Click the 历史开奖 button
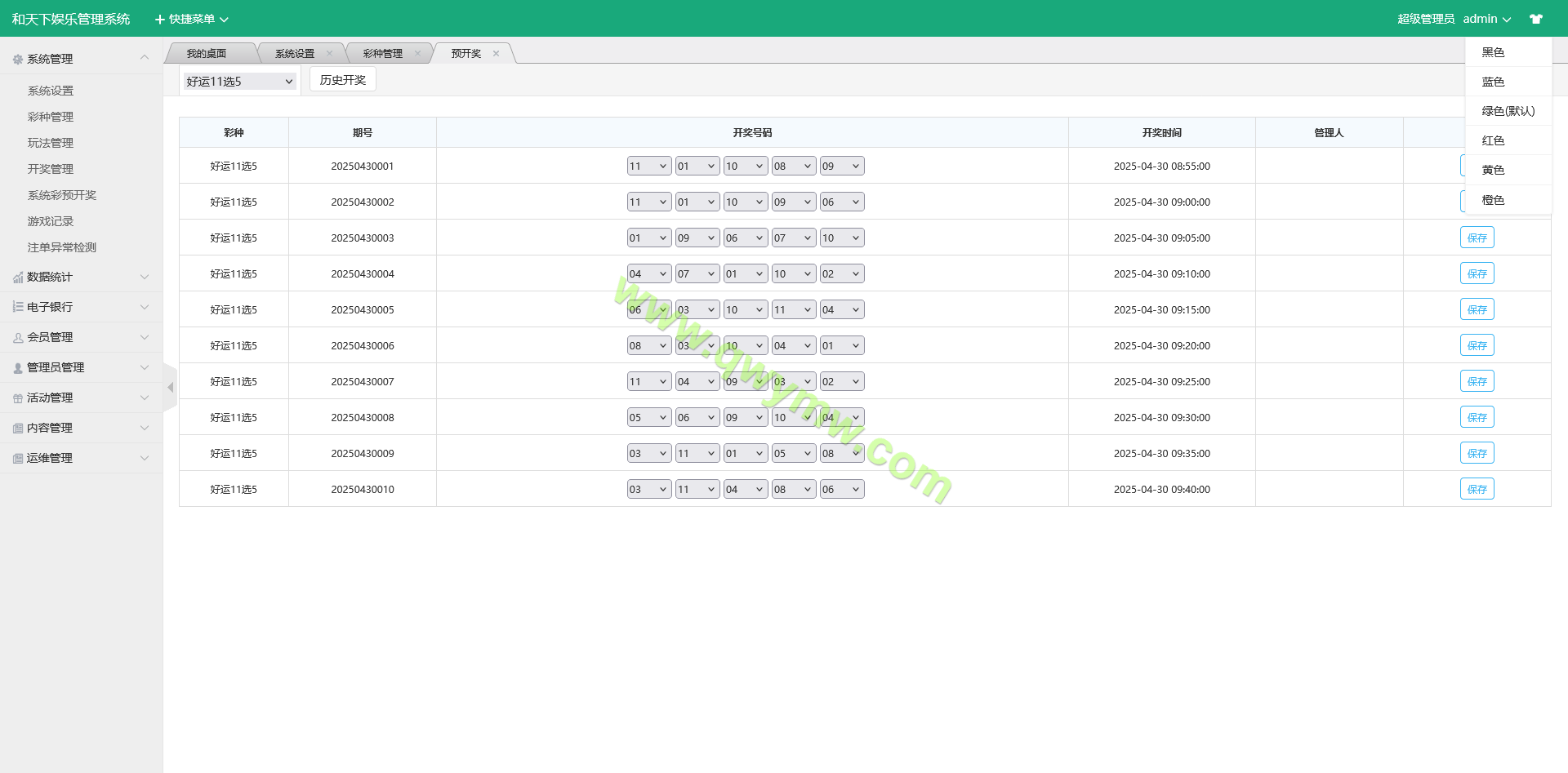The width and height of the screenshot is (1568, 773). tap(342, 80)
